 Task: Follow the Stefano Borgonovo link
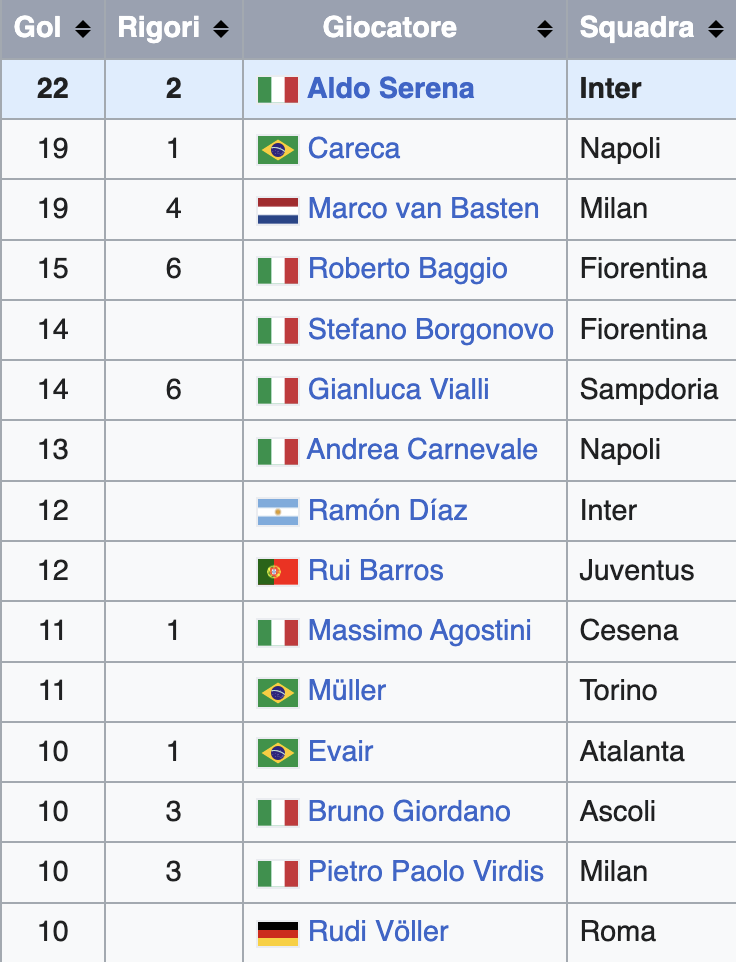431,329
